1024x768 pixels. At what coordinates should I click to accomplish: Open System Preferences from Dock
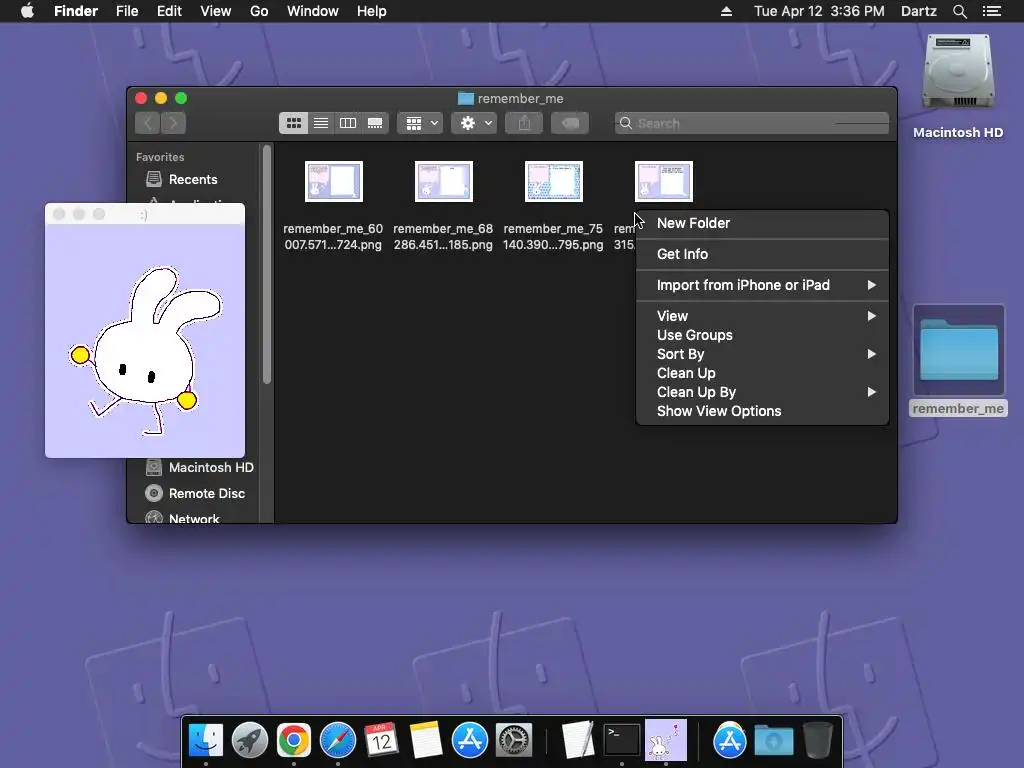514,740
